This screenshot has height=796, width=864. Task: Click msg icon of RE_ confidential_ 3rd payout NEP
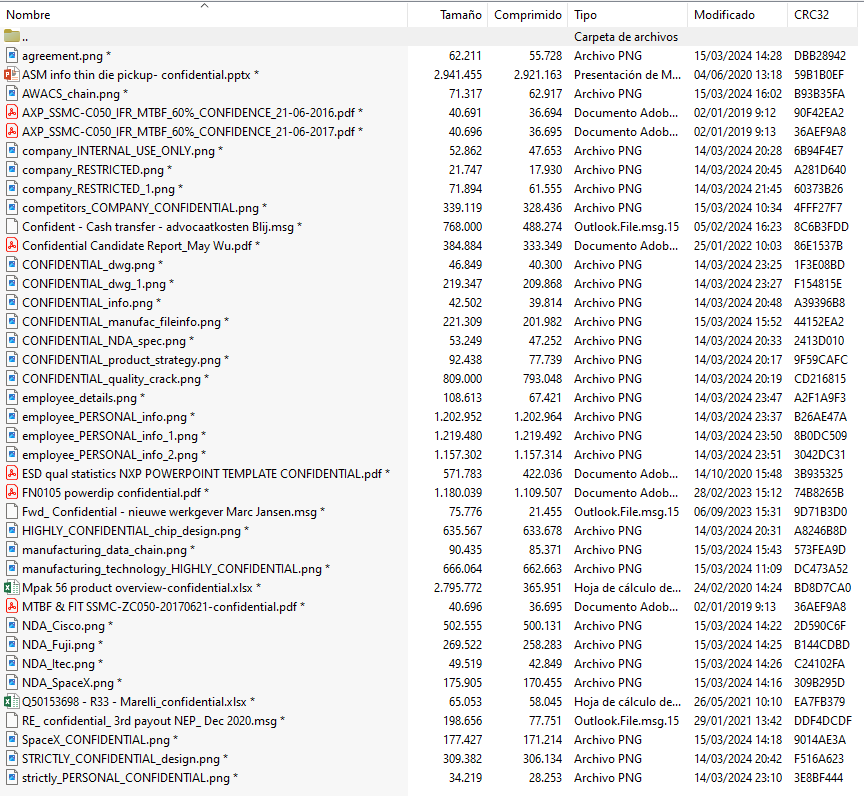pos(12,721)
